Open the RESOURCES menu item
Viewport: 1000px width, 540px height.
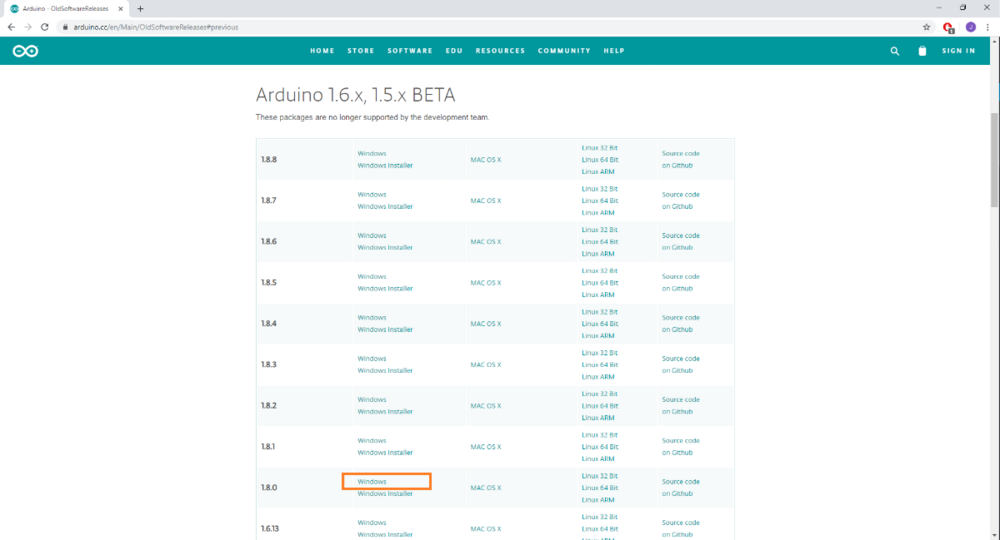500,51
